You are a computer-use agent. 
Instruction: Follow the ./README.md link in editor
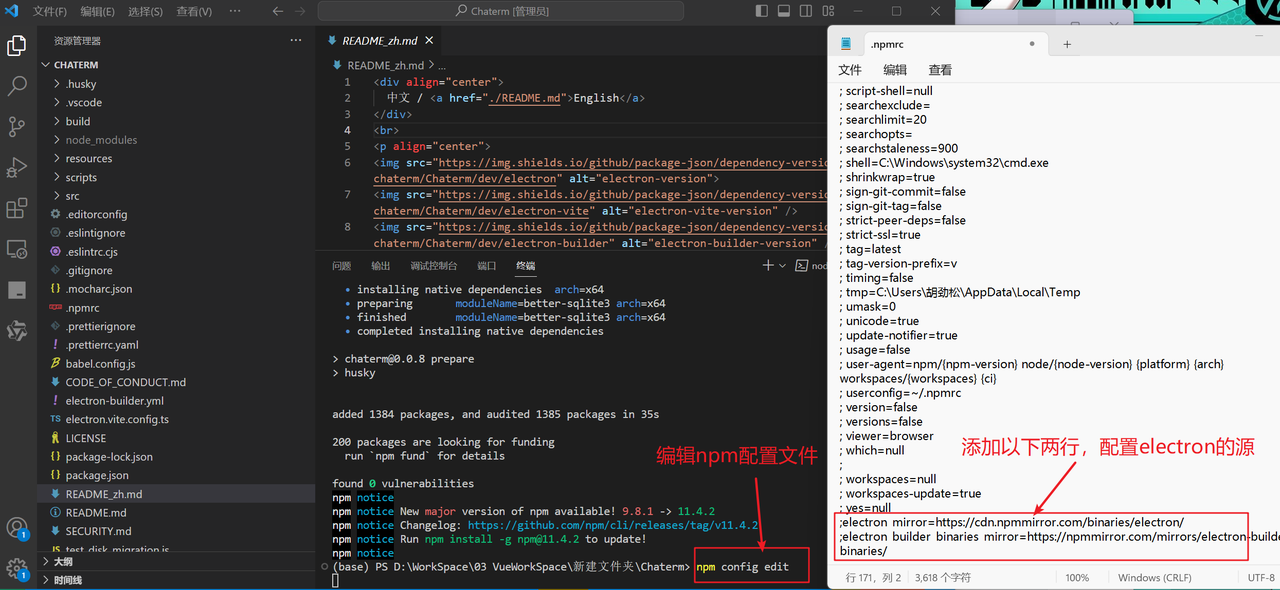click(526, 98)
